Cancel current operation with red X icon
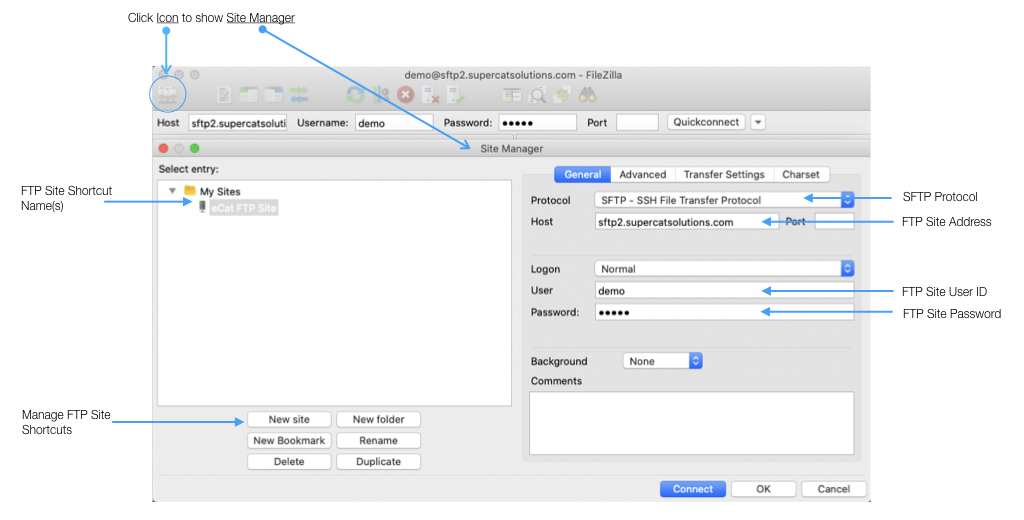 (406, 95)
